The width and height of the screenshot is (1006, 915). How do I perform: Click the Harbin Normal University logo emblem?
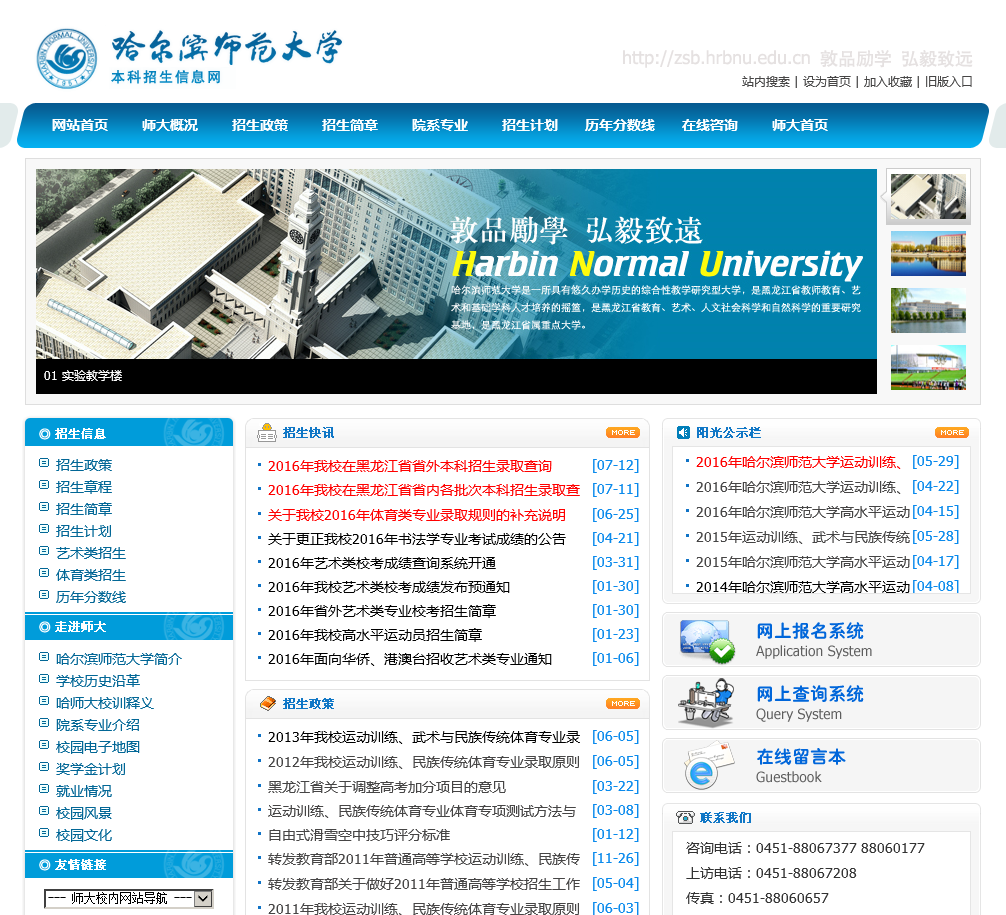[67, 58]
